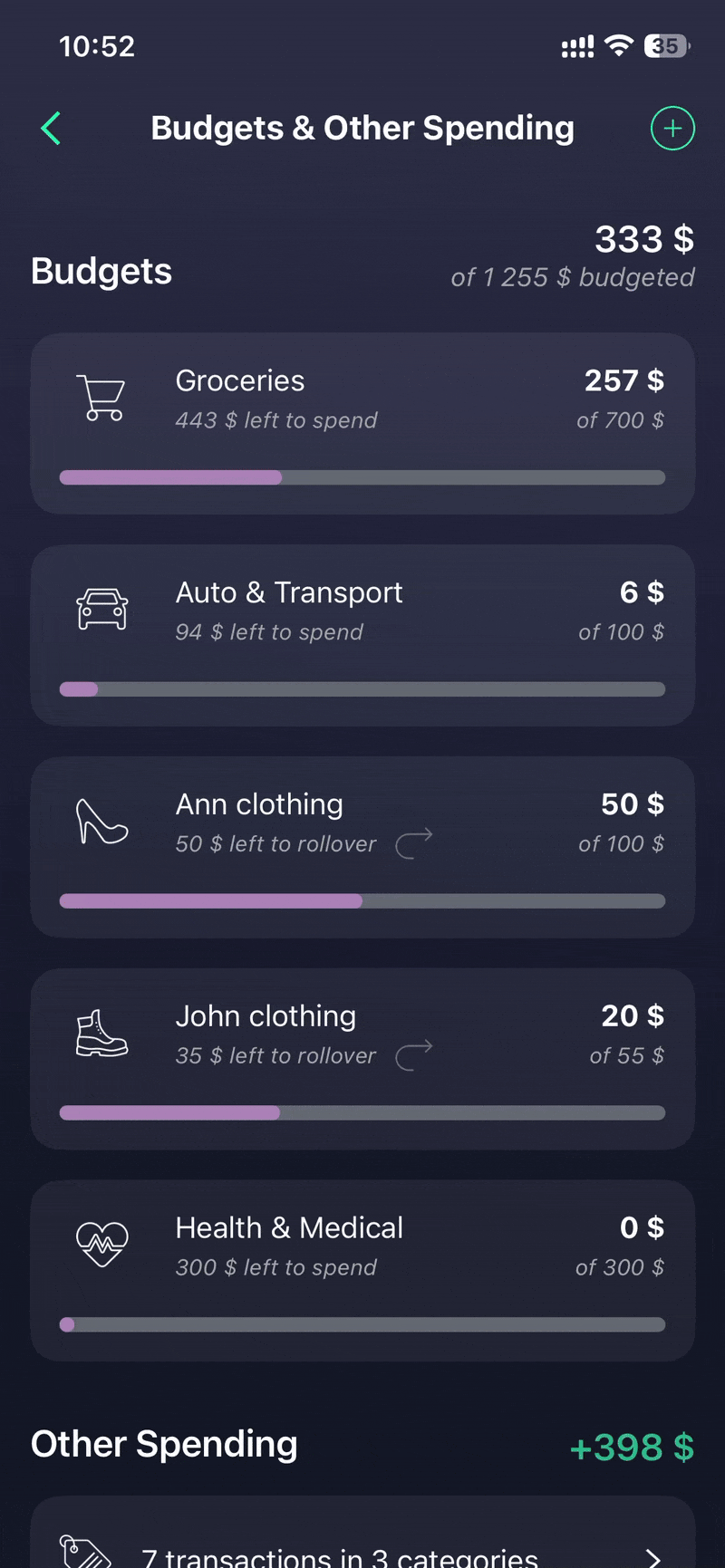Viewport: 725px width, 1568px height.
Task: Open the Groceries budget title
Action: click(240, 381)
